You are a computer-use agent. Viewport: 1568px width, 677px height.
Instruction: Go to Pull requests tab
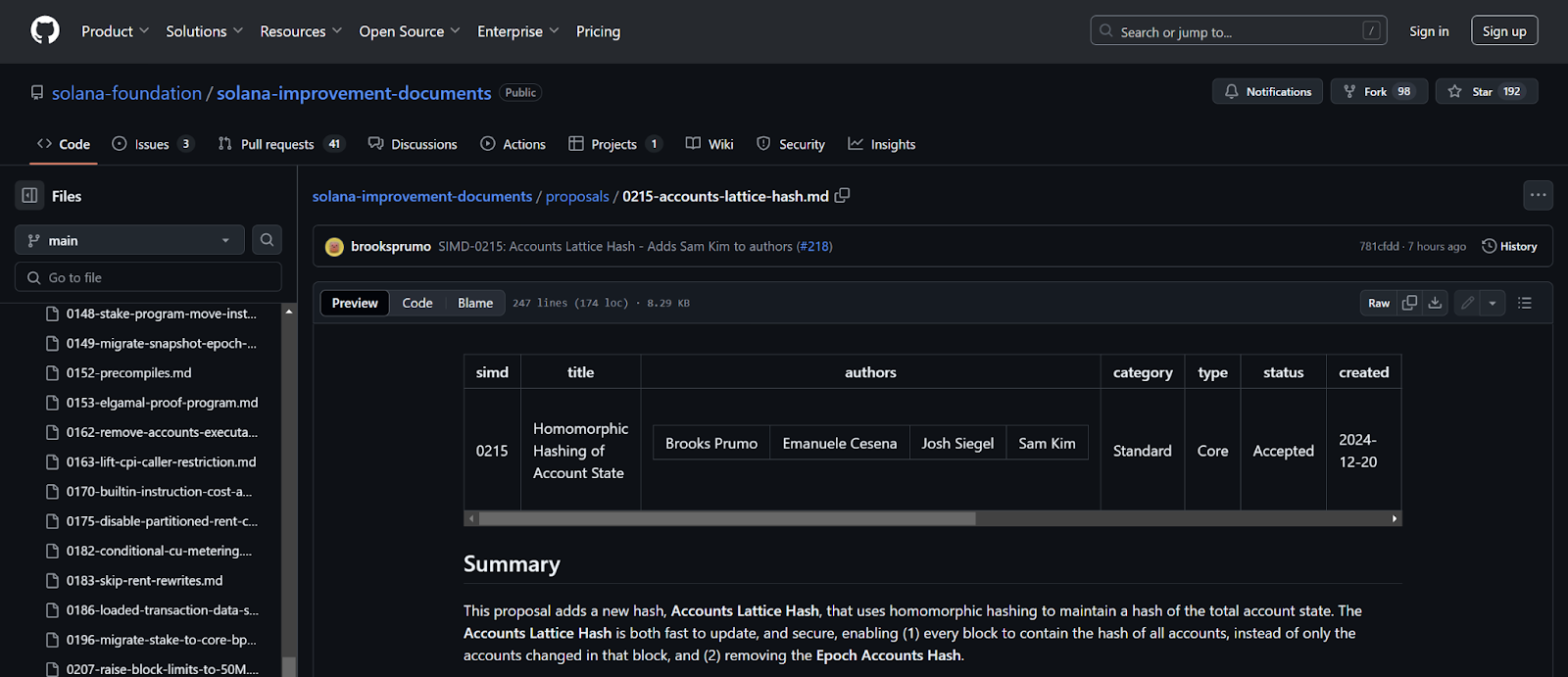[x=281, y=144]
